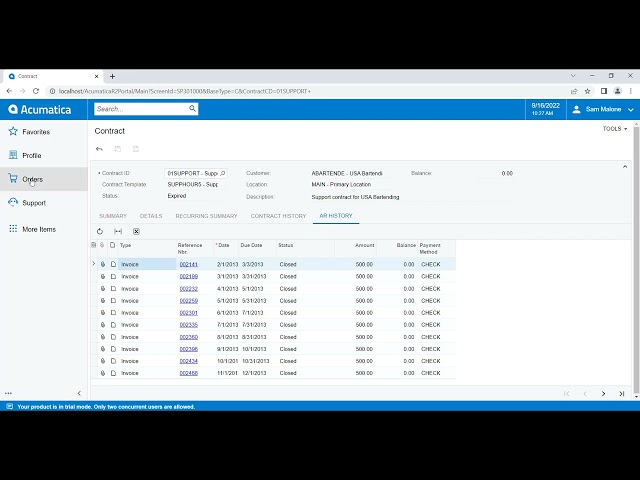Click the trial mode status message
The height and width of the screenshot is (480, 640).
(x=106, y=407)
